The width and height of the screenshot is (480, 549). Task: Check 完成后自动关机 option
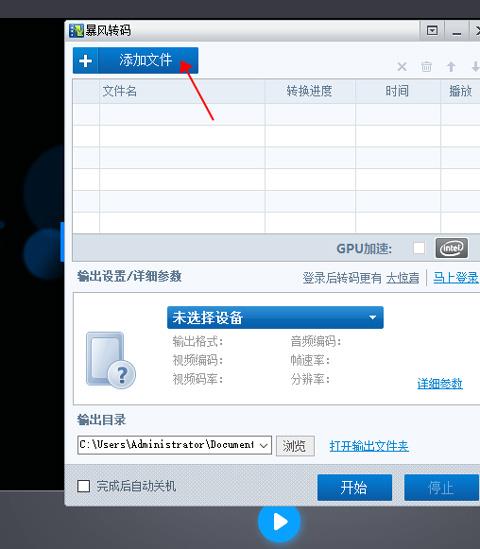(x=83, y=486)
